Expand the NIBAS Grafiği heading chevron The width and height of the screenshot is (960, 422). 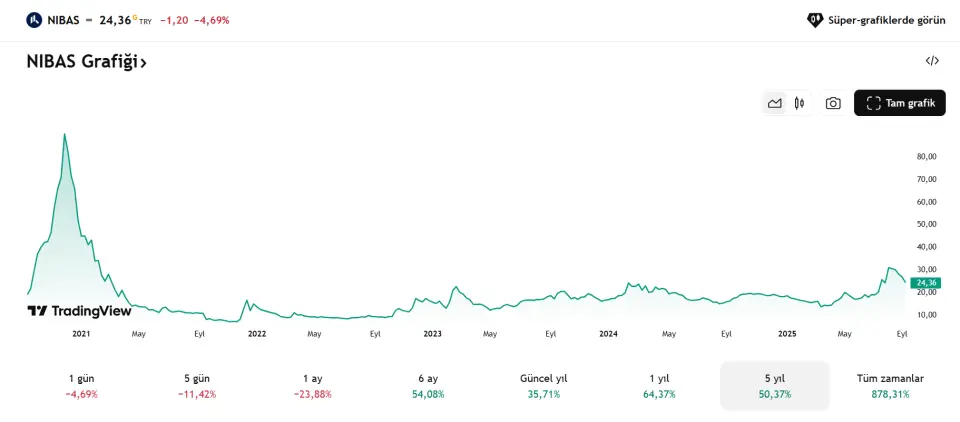[144, 63]
